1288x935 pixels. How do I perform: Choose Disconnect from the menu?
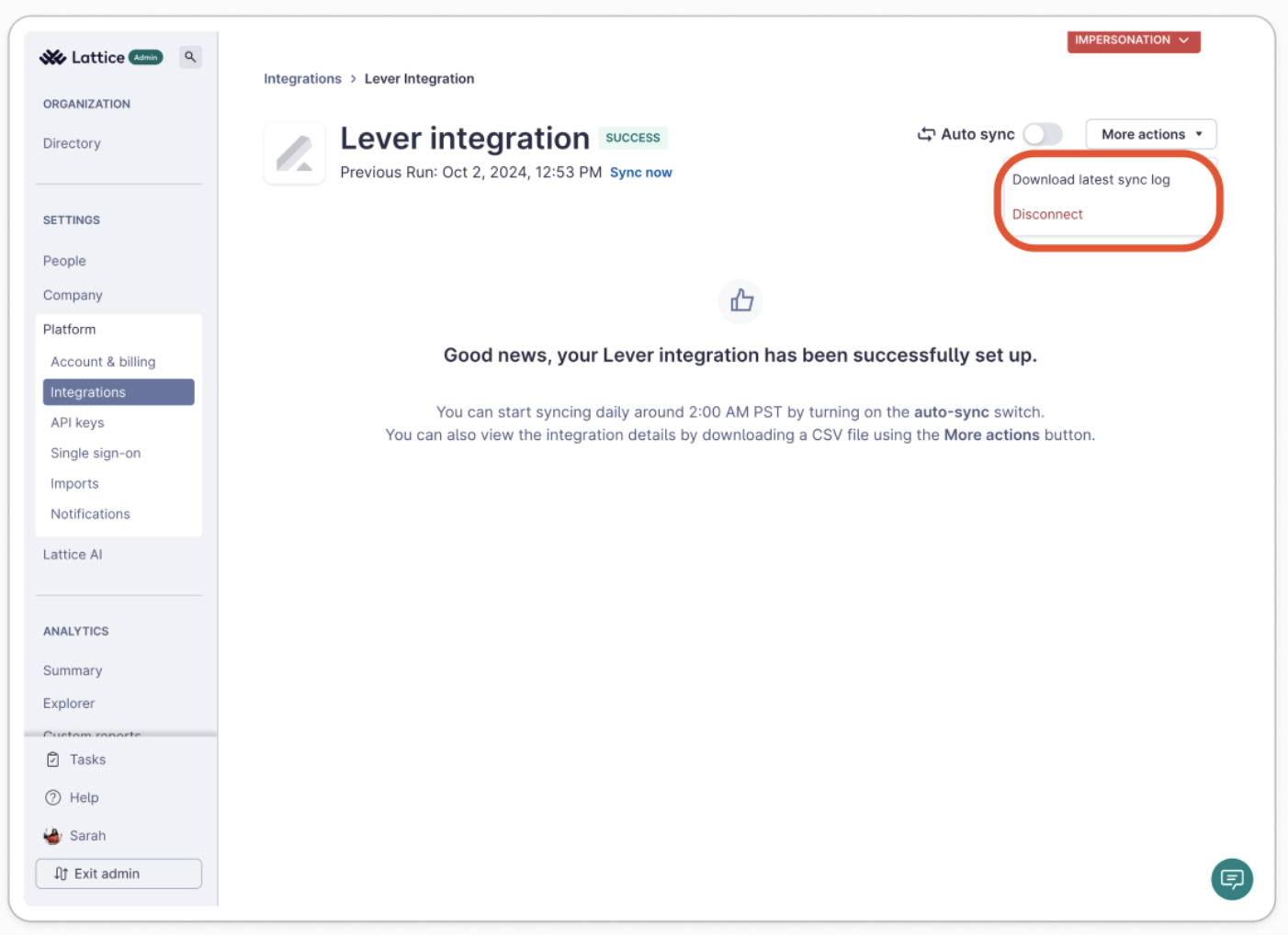click(x=1047, y=214)
